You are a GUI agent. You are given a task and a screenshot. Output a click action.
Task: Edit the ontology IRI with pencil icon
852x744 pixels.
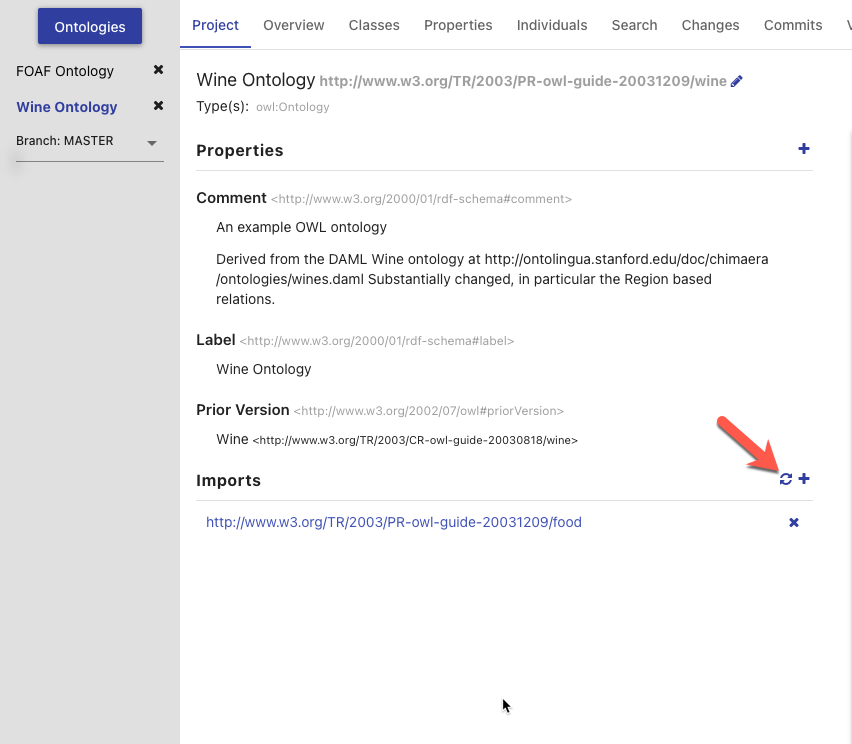coord(737,81)
